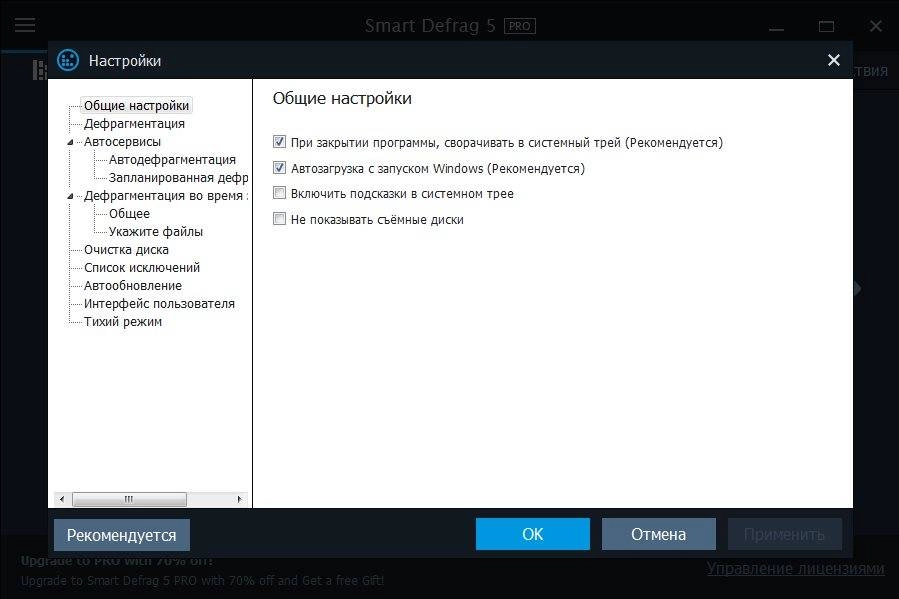This screenshot has width=899, height=599.
Task: Click the Общие настройки heading in the settings pane
Action: 342,98
